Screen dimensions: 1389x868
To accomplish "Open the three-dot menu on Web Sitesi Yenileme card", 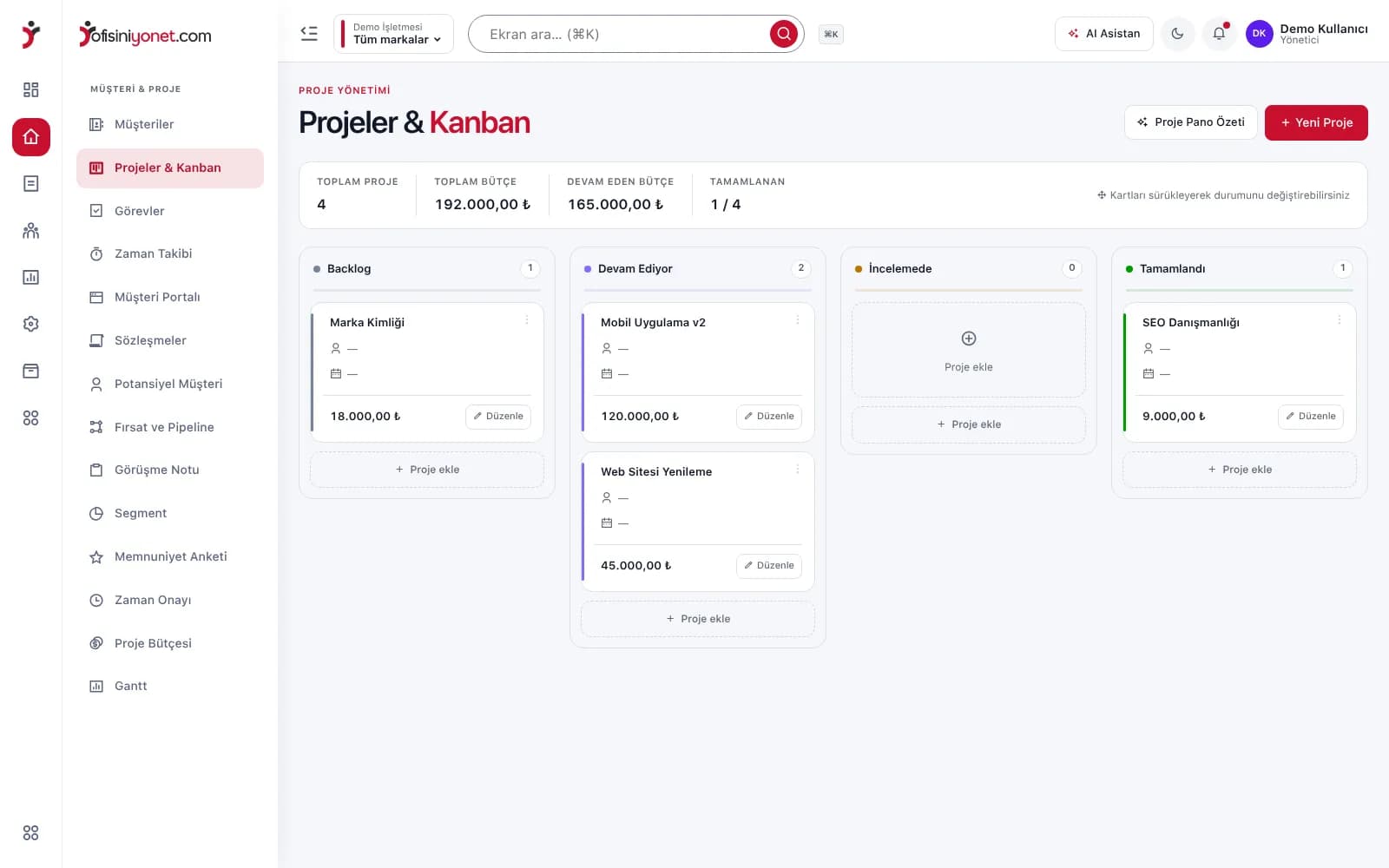I will [797, 470].
